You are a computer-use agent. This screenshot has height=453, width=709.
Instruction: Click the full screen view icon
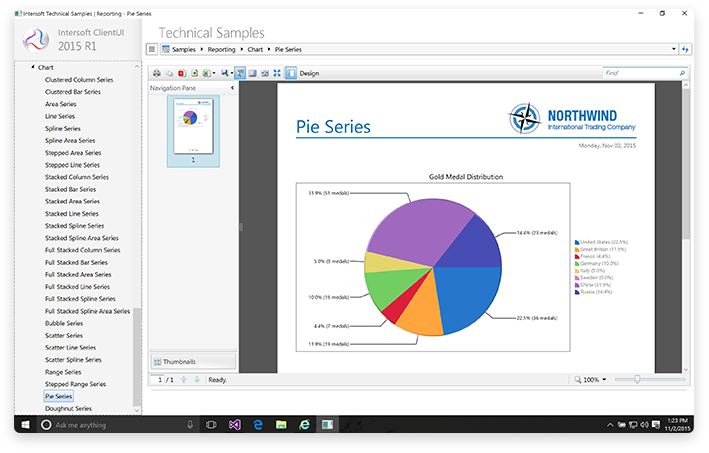pos(277,73)
